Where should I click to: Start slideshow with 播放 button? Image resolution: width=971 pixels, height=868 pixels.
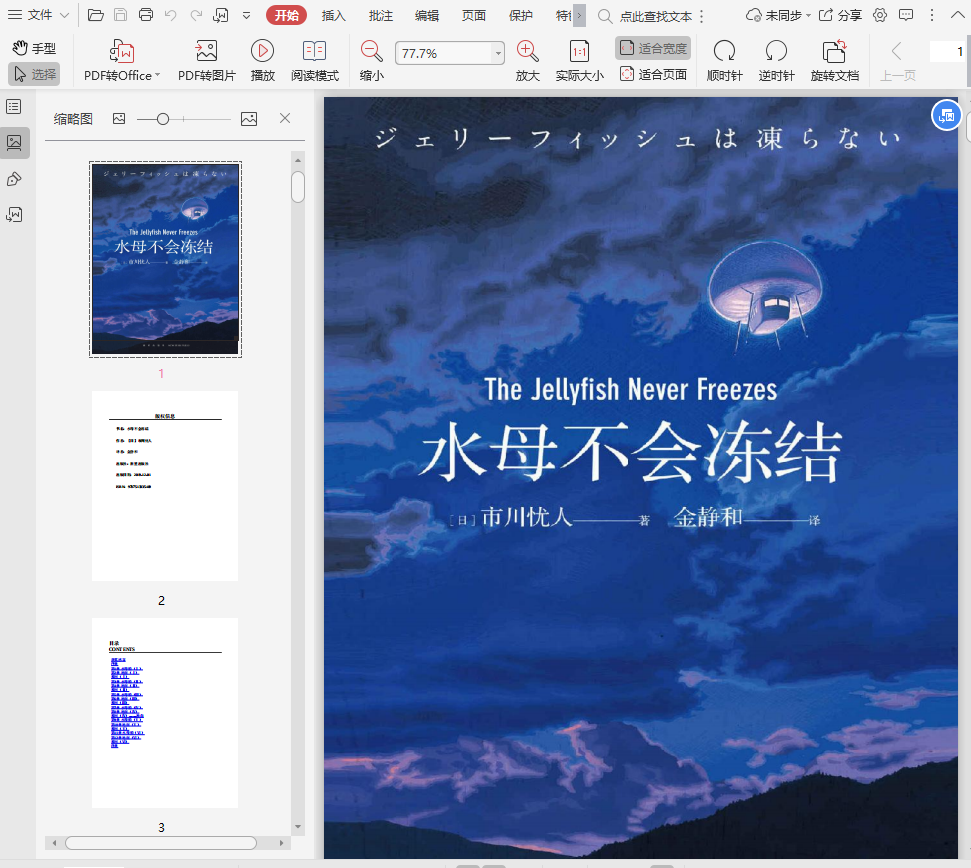[263, 60]
